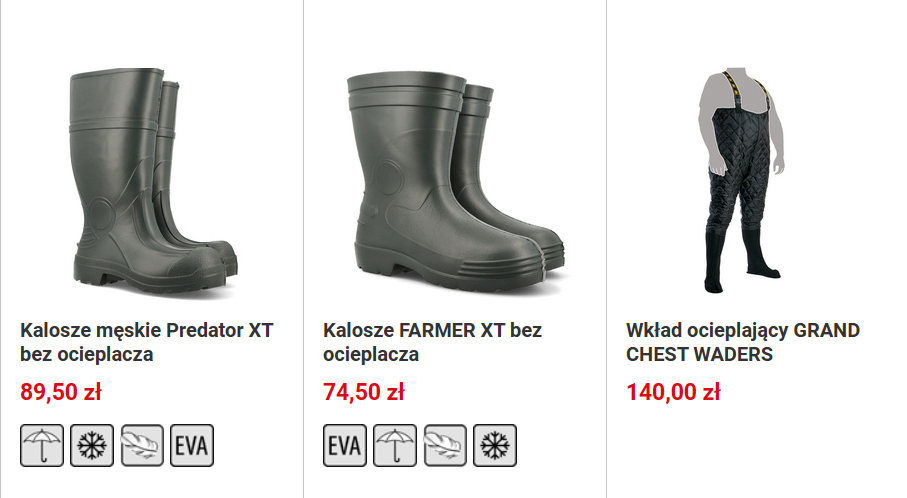Open Kalosze męskie Predator XT product title
Viewport: 907px width, 498px height.
(x=146, y=342)
